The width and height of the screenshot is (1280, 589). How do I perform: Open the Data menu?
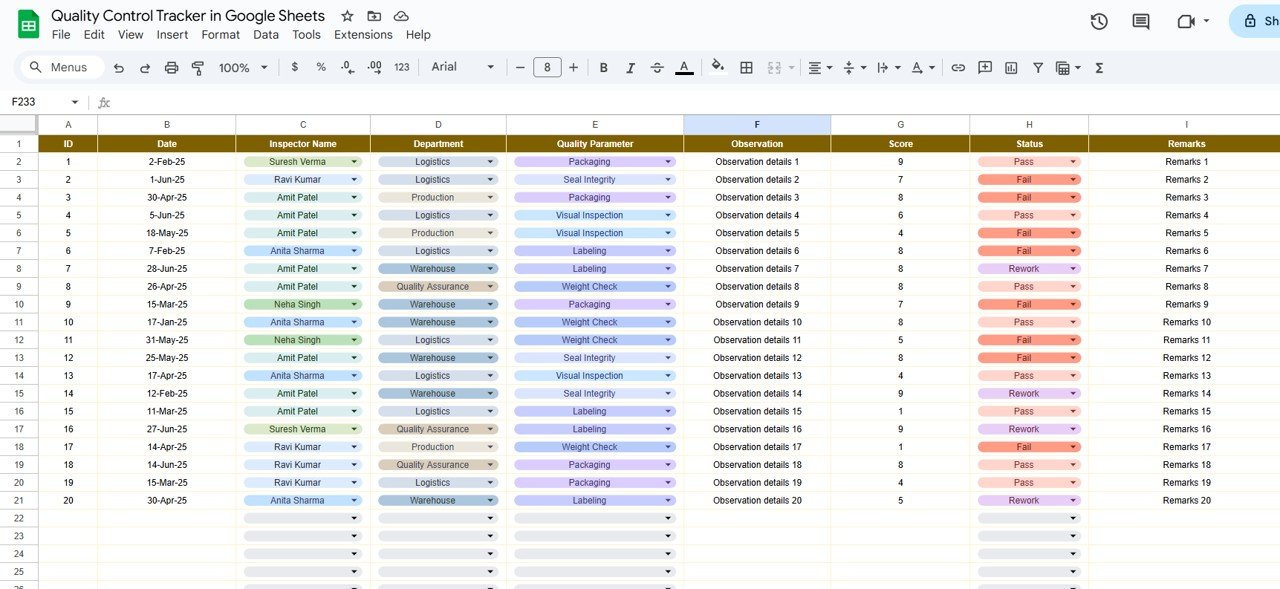[x=266, y=35]
